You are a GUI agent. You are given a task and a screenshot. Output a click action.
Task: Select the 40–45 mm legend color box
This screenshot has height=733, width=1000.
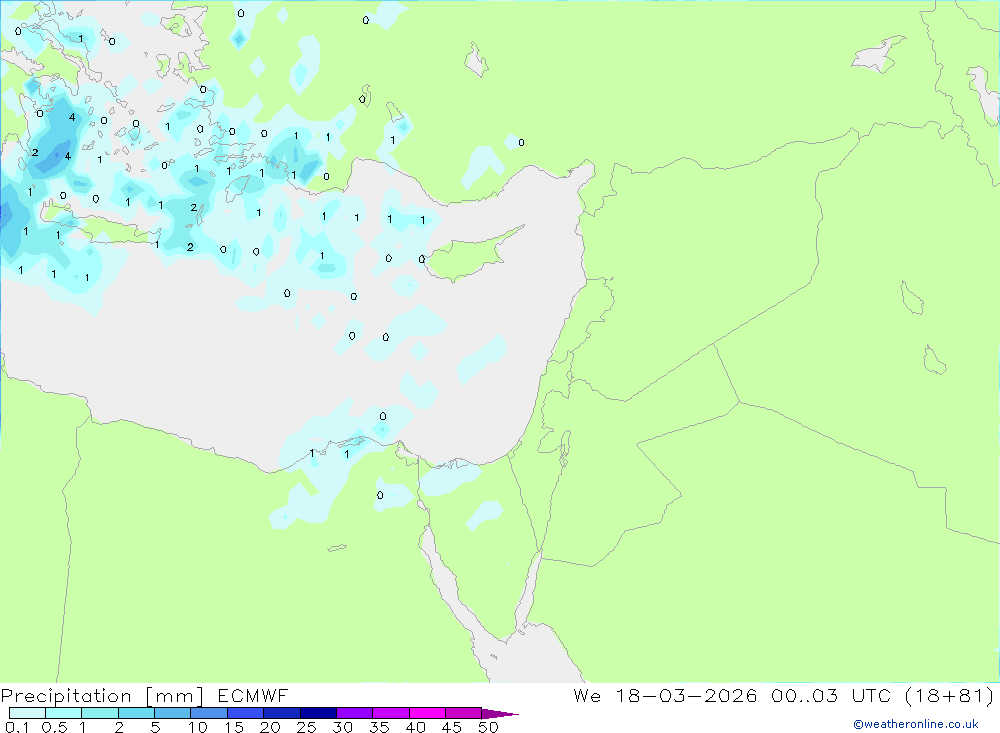(x=427, y=713)
